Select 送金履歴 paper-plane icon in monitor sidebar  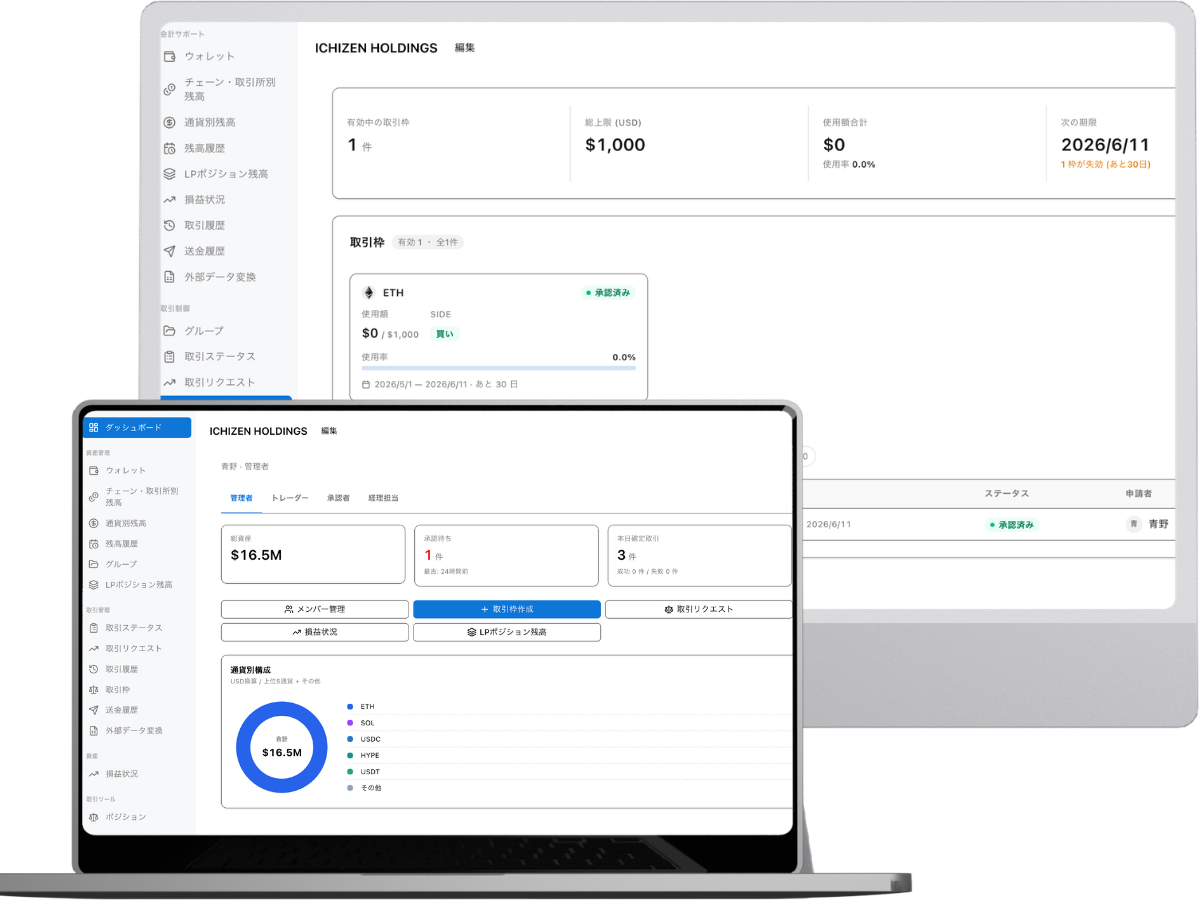pos(170,252)
